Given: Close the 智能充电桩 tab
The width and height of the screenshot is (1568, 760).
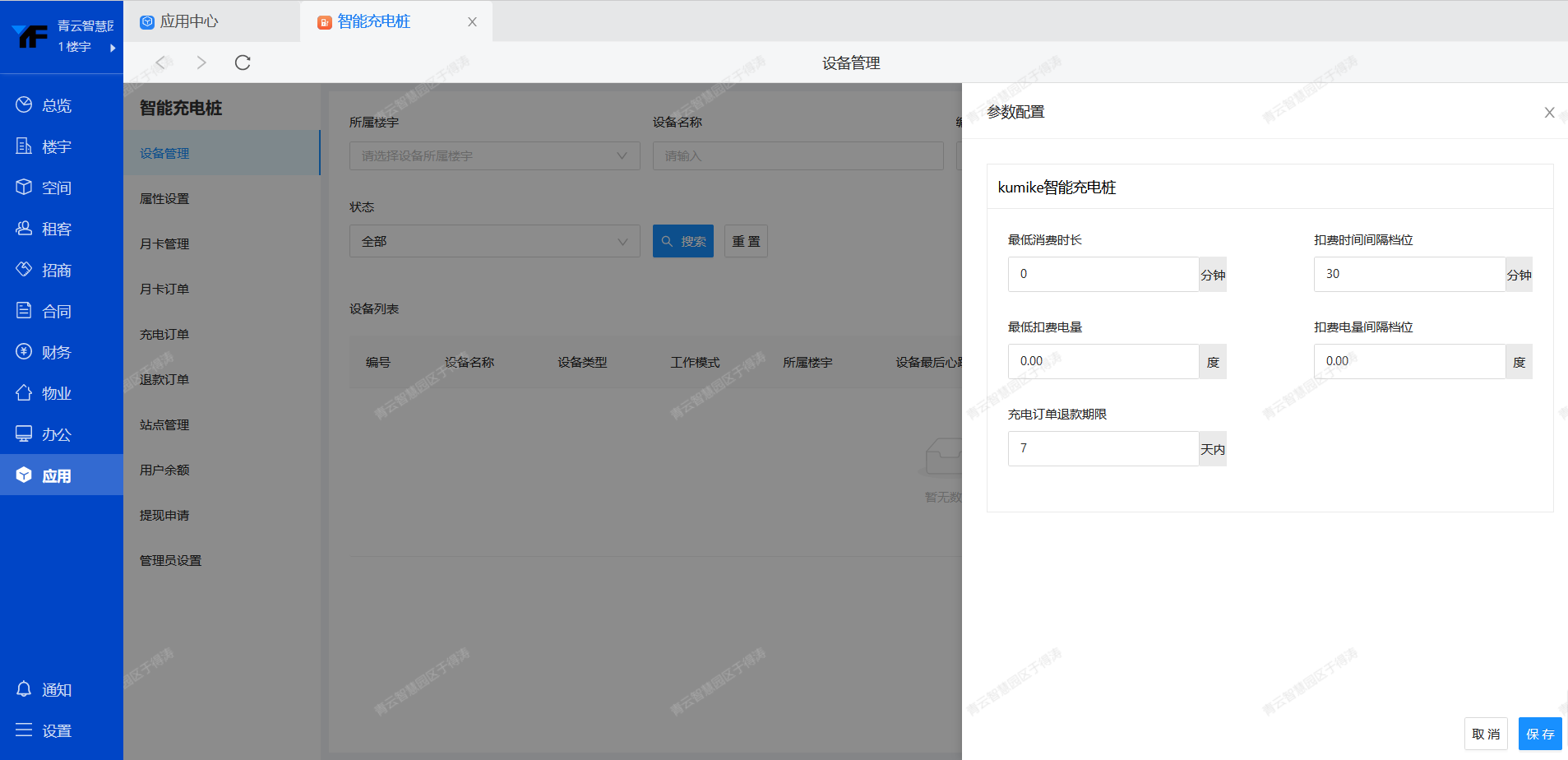Looking at the screenshot, I should (472, 22).
